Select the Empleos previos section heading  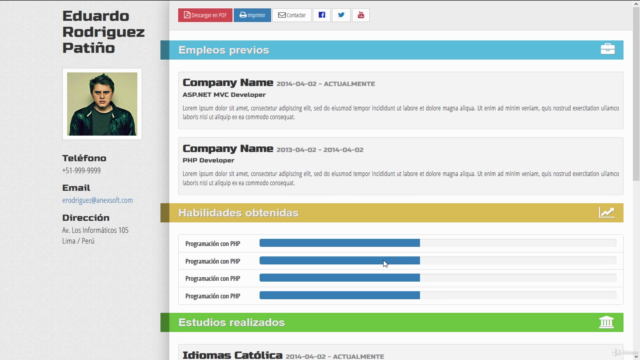224,50
